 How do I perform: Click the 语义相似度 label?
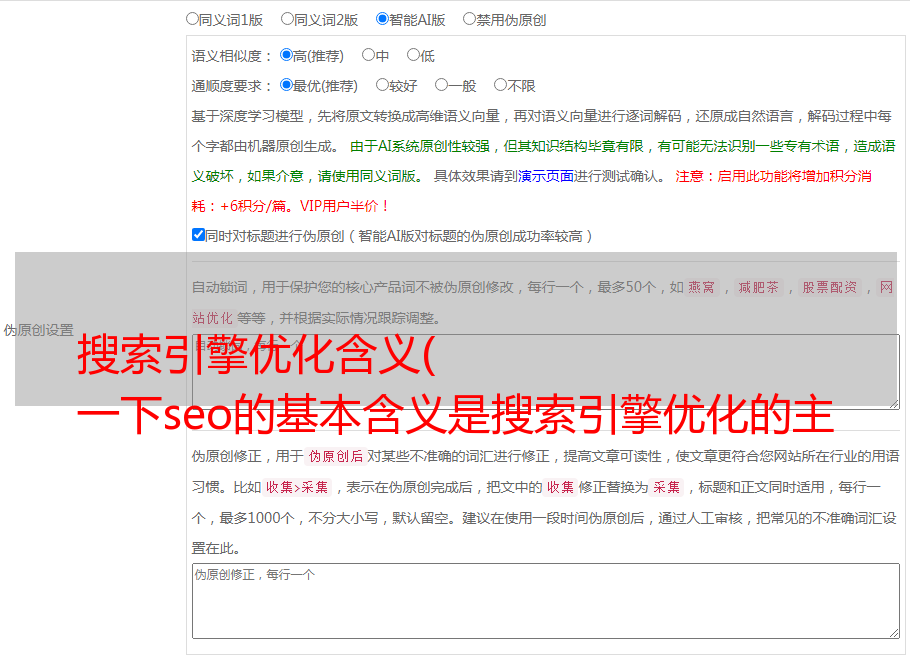[x=231, y=56]
